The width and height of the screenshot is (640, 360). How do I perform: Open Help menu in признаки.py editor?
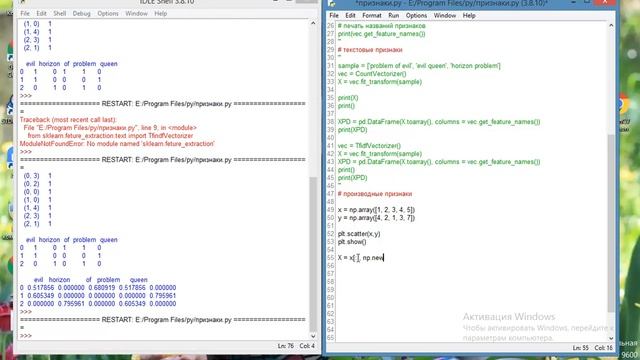pos(469,16)
